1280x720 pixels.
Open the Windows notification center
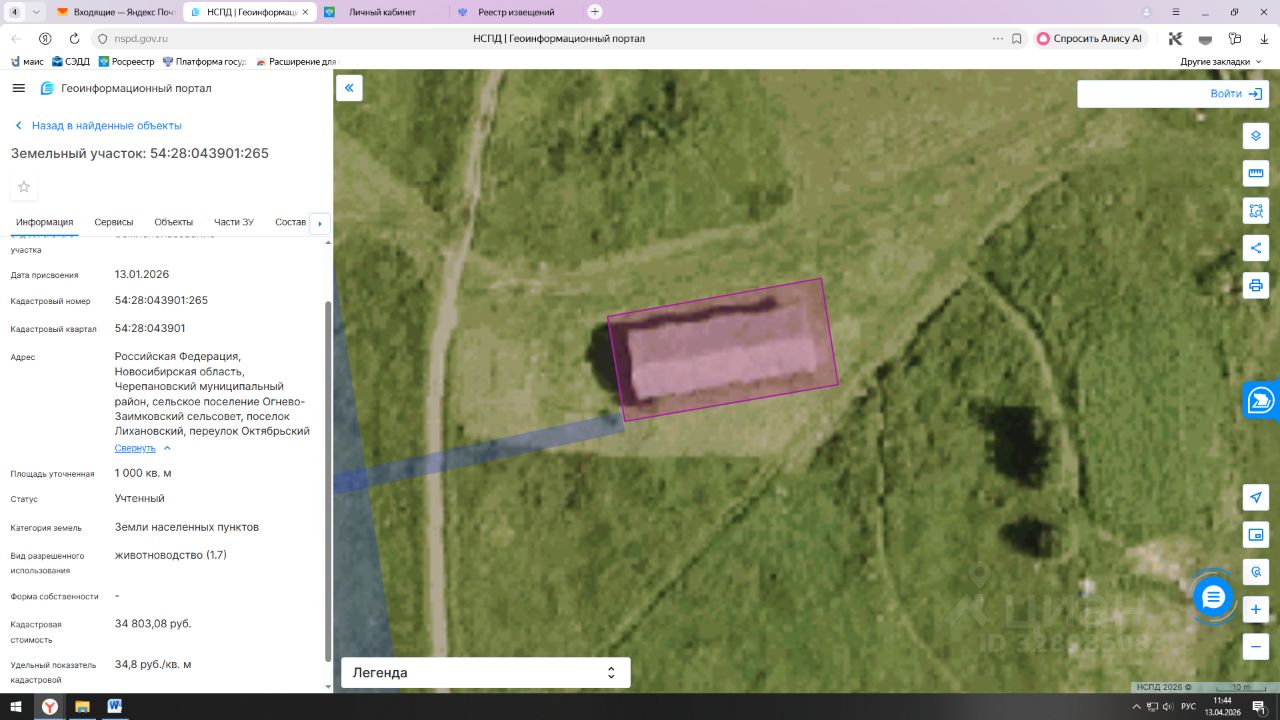(x=1260, y=707)
